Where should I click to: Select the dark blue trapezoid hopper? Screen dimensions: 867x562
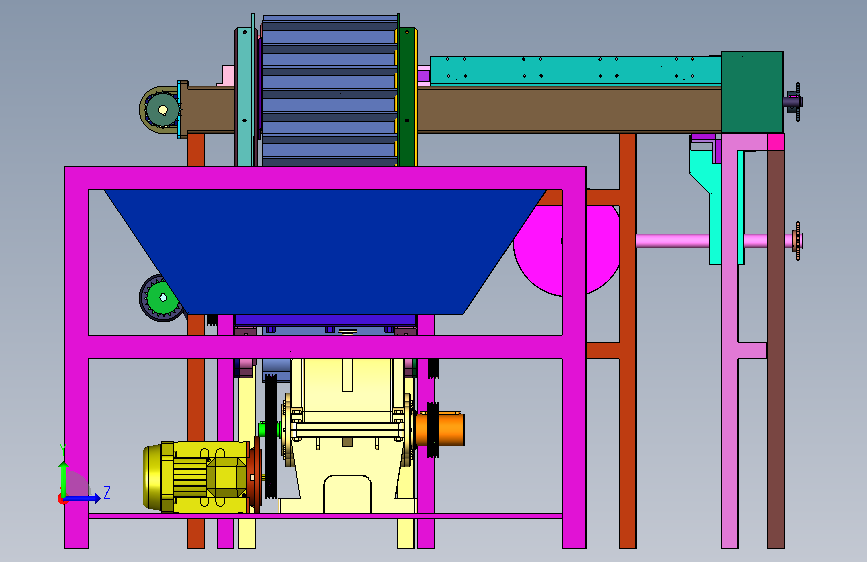coord(325,252)
